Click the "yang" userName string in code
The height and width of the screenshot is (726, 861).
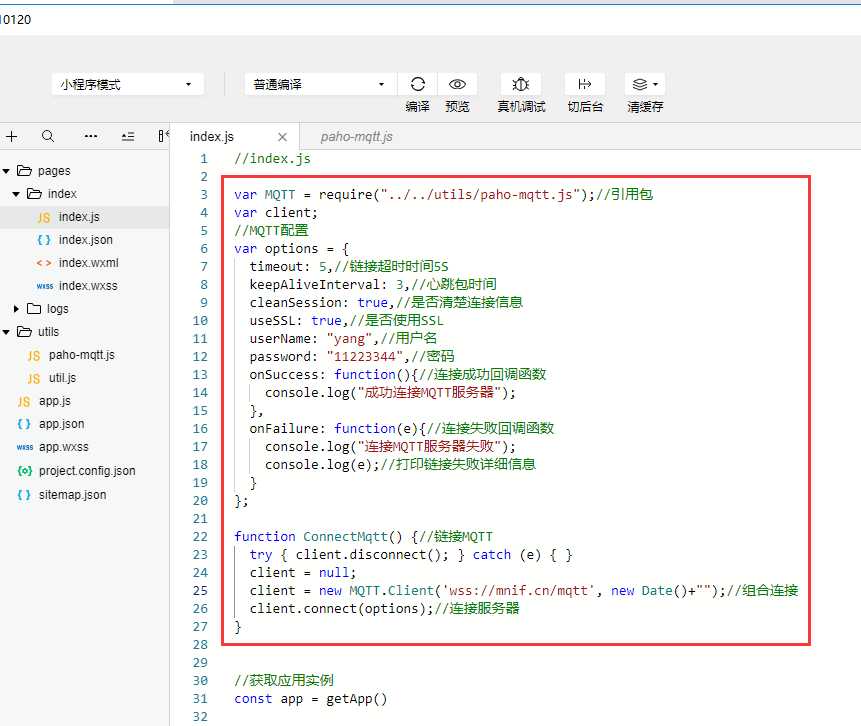[x=349, y=339]
